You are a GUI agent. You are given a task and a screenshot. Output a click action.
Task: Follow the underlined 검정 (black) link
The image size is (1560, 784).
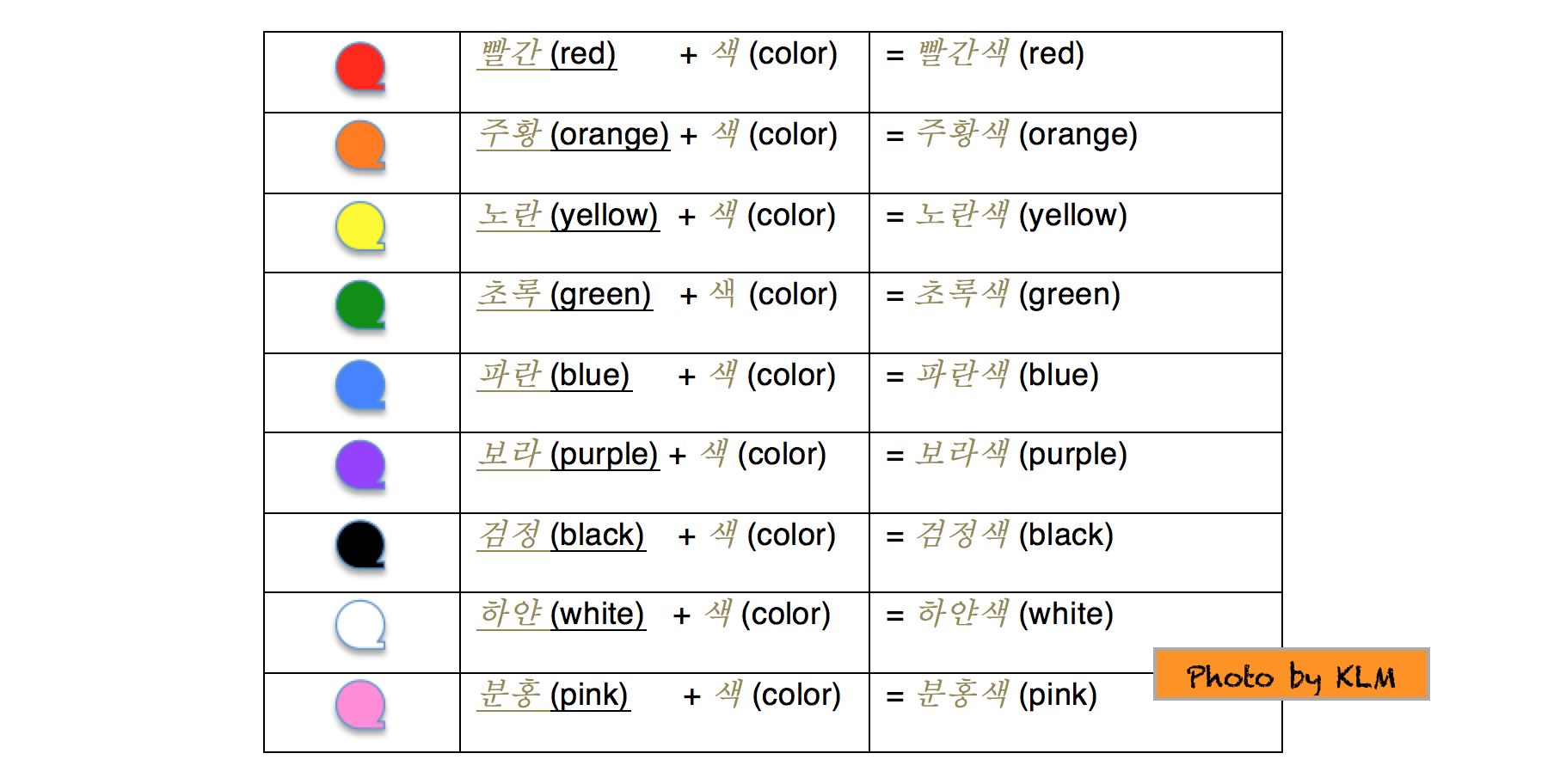pyautogui.click(x=562, y=536)
